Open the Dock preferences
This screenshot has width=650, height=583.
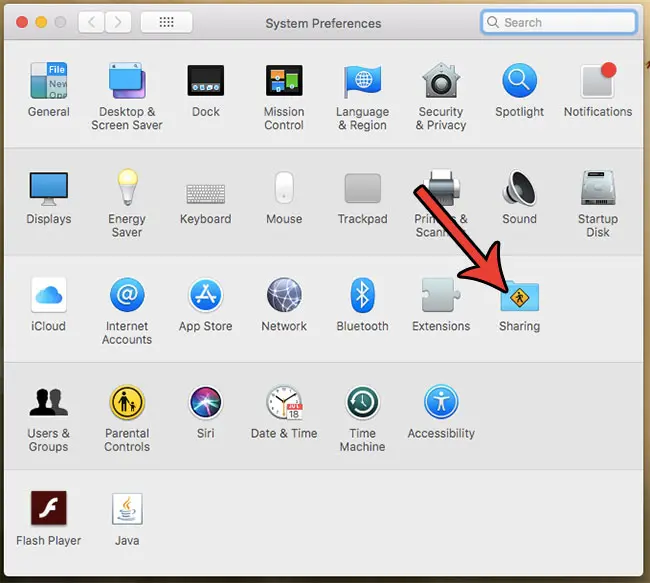click(206, 82)
